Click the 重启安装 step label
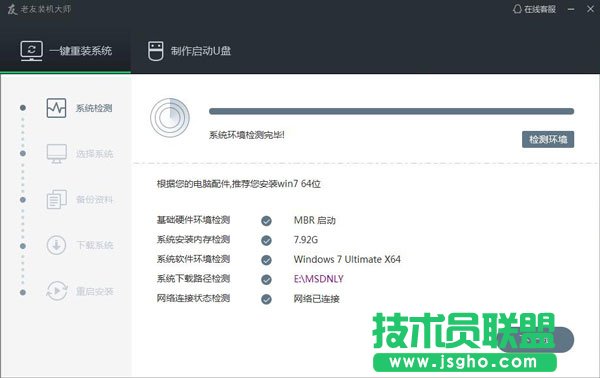600x378 pixels. point(95,292)
